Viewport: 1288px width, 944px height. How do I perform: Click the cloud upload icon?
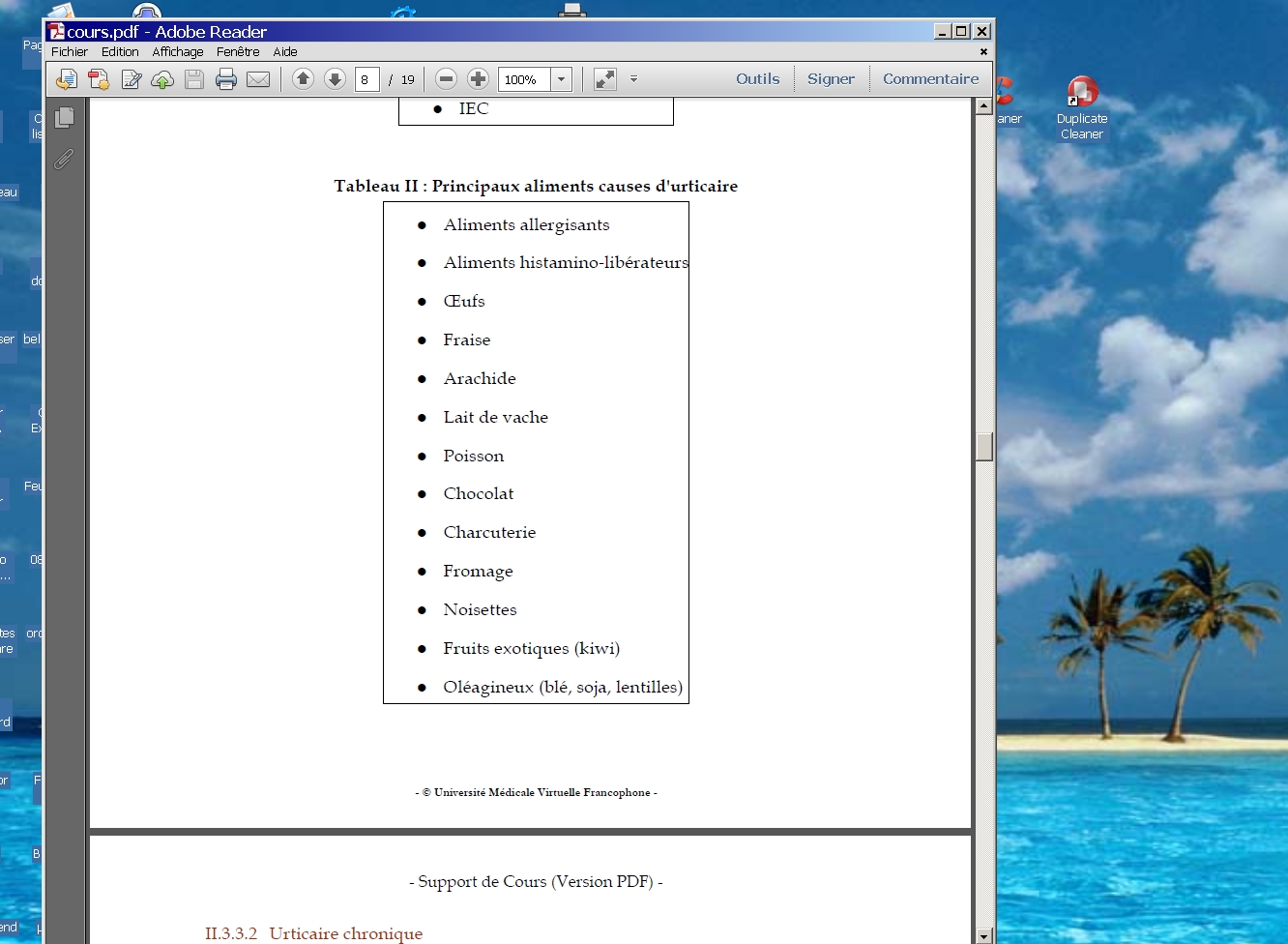pos(162,79)
